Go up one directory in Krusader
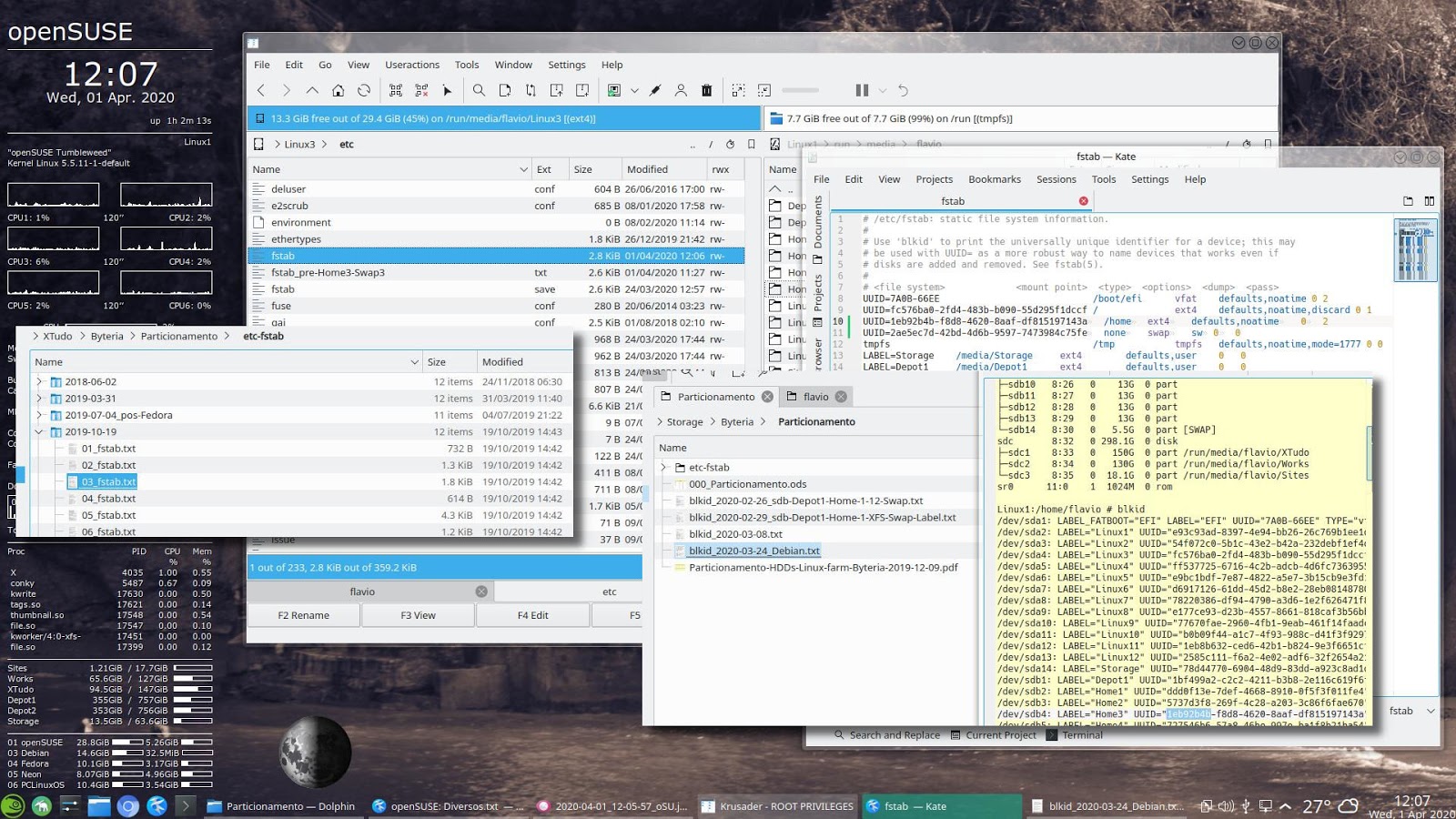The height and width of the screenshot is (819, 1456). 312,90
